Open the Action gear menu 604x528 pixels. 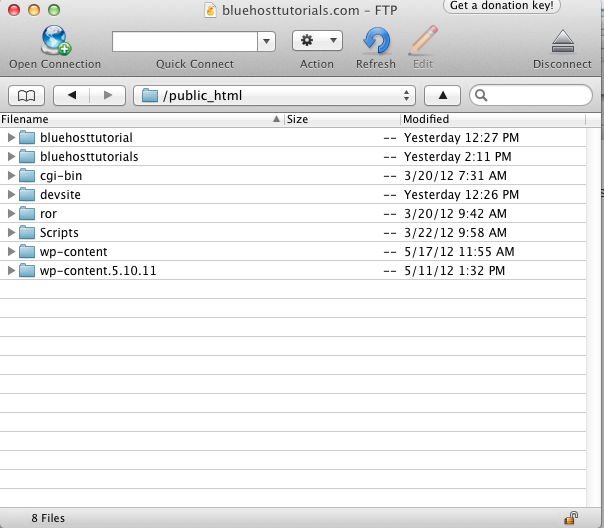tap(317, 40)
